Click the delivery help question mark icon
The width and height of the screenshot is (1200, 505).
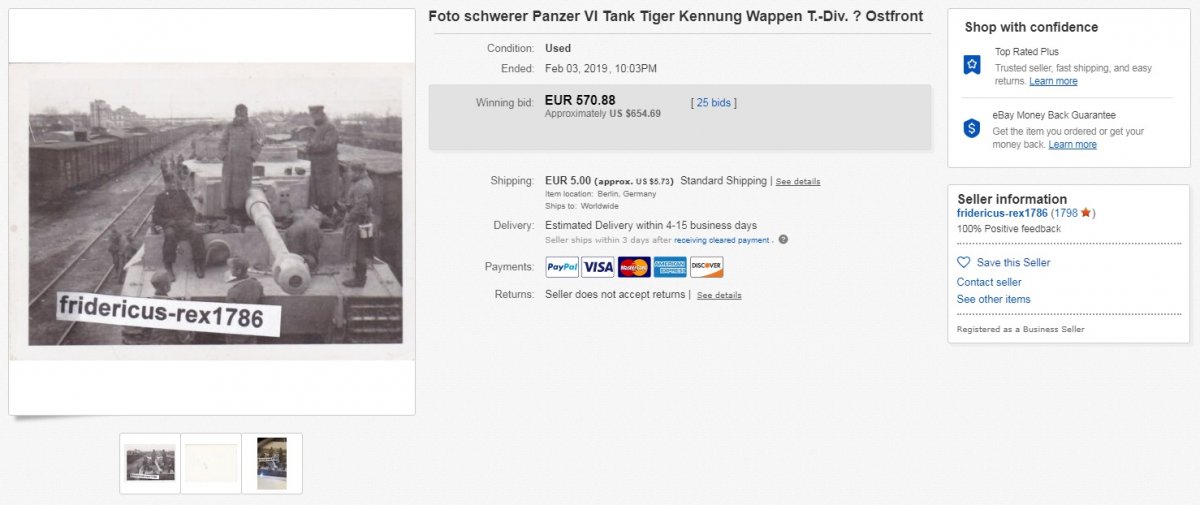click(783, 240)
